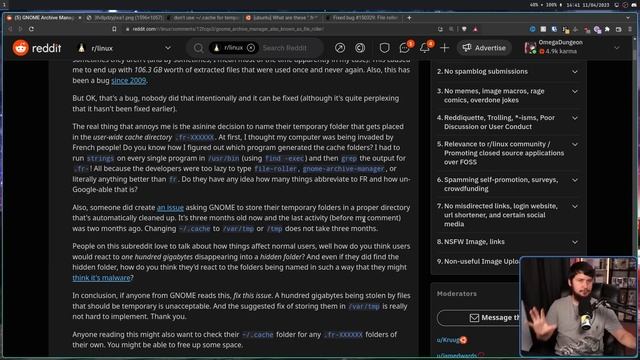The image size is (640, 360).
Task: Click the envelope icon in Message button
Action: point(474,318)
